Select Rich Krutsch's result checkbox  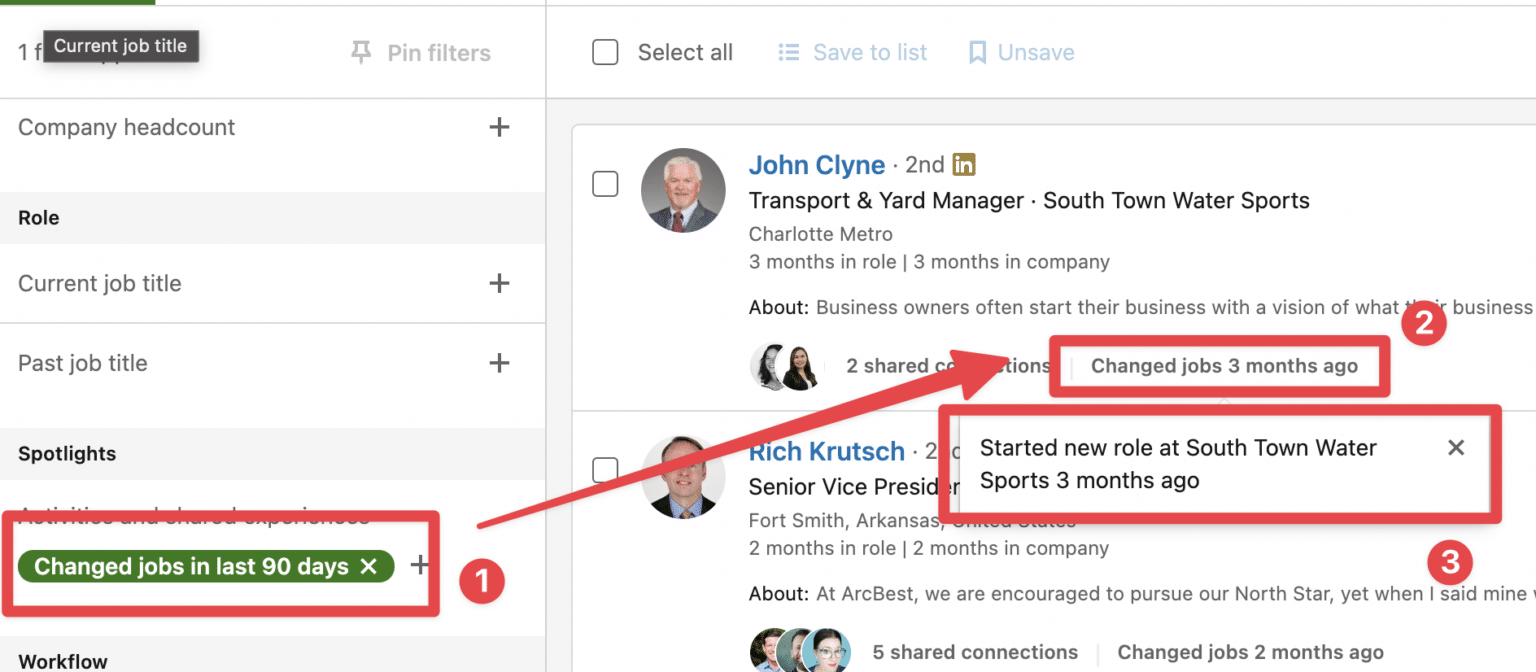pos(605,470)
